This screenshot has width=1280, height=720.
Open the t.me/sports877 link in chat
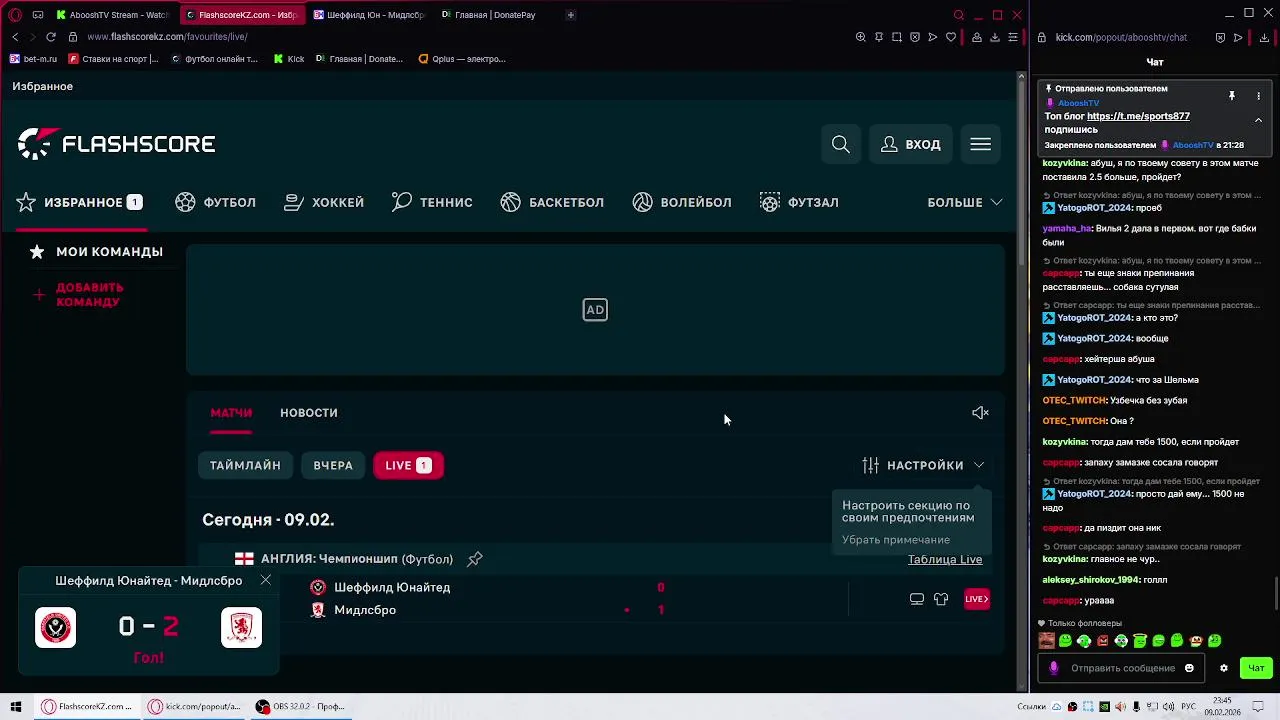click(x=1138, y=116)
